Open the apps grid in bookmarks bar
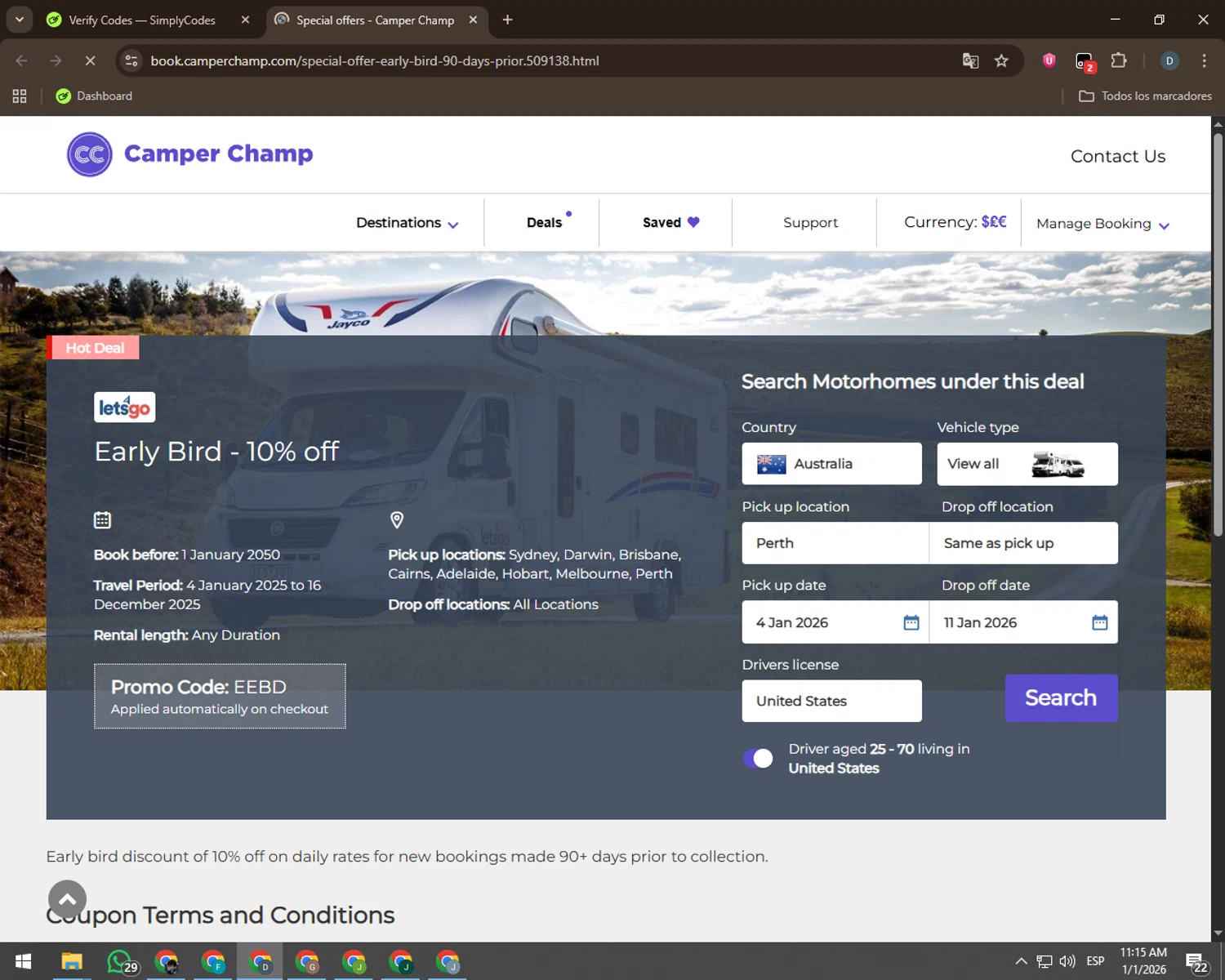This screenshot has height=980, width=1225. pos(20,96)
